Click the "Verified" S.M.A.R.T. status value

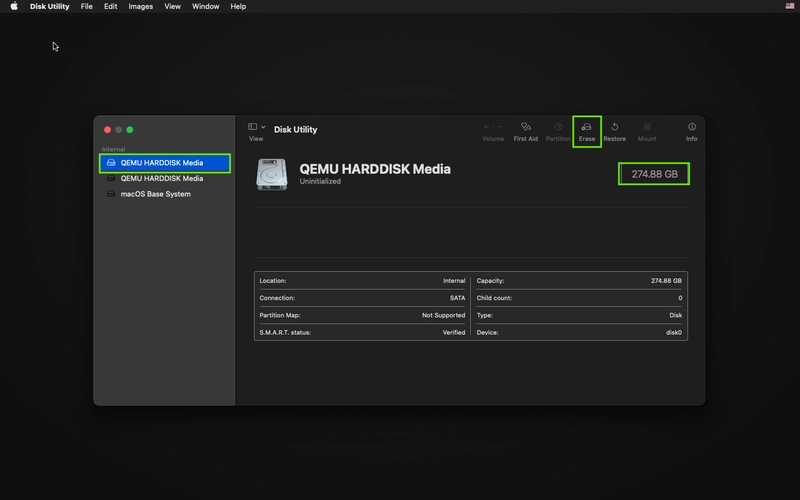click(x=454, y=332)
